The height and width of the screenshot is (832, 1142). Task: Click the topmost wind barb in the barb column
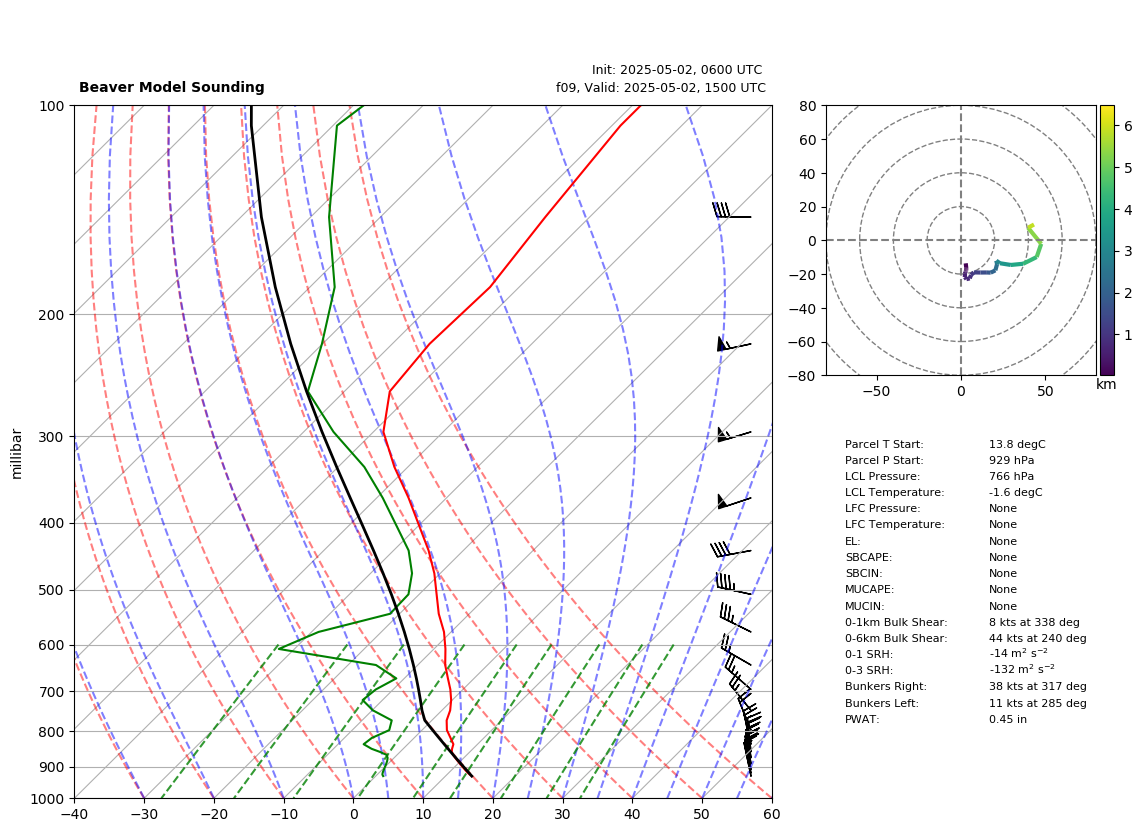(731, 211)
